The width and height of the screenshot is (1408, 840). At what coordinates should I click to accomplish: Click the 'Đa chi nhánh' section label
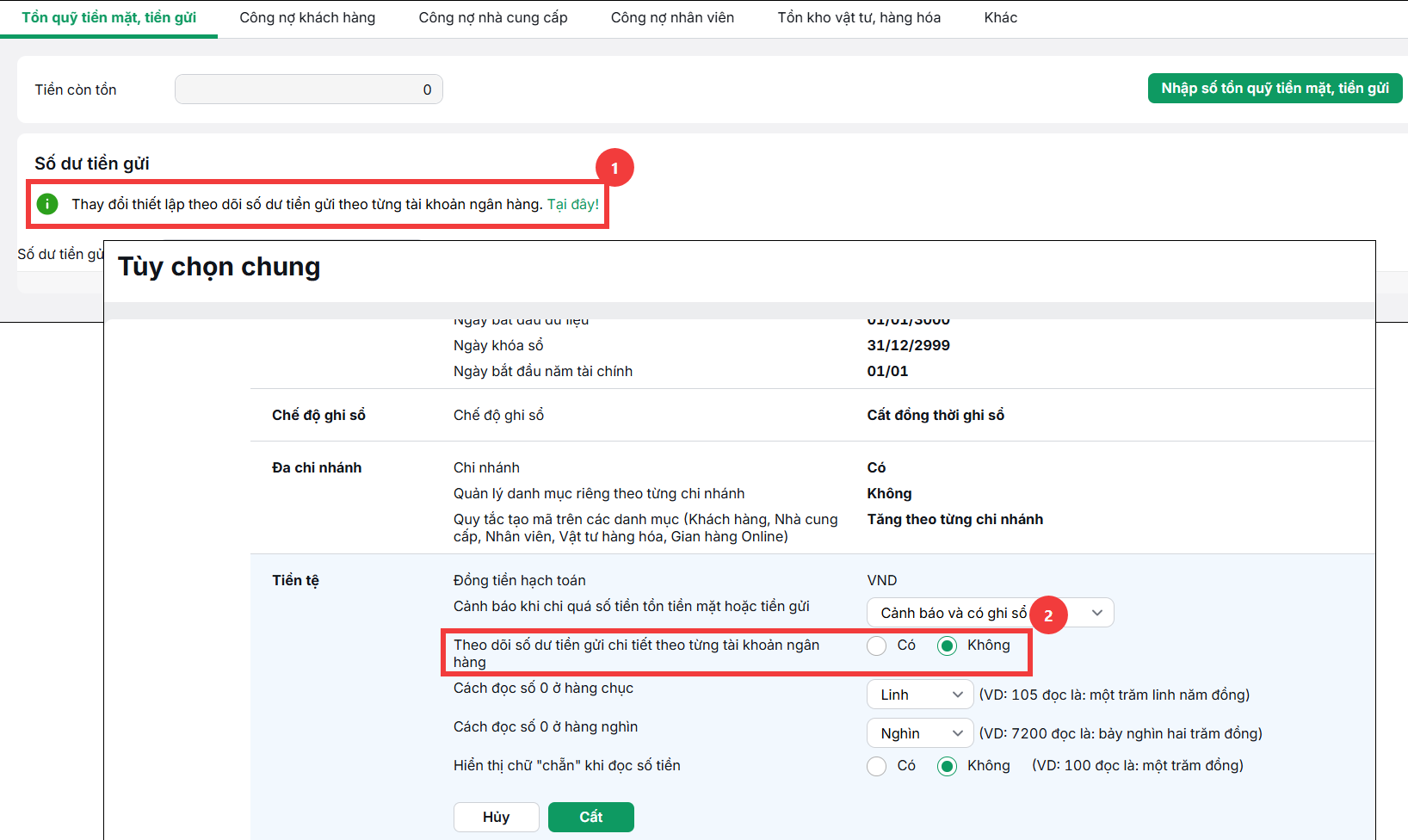click(x=317, y=467)
